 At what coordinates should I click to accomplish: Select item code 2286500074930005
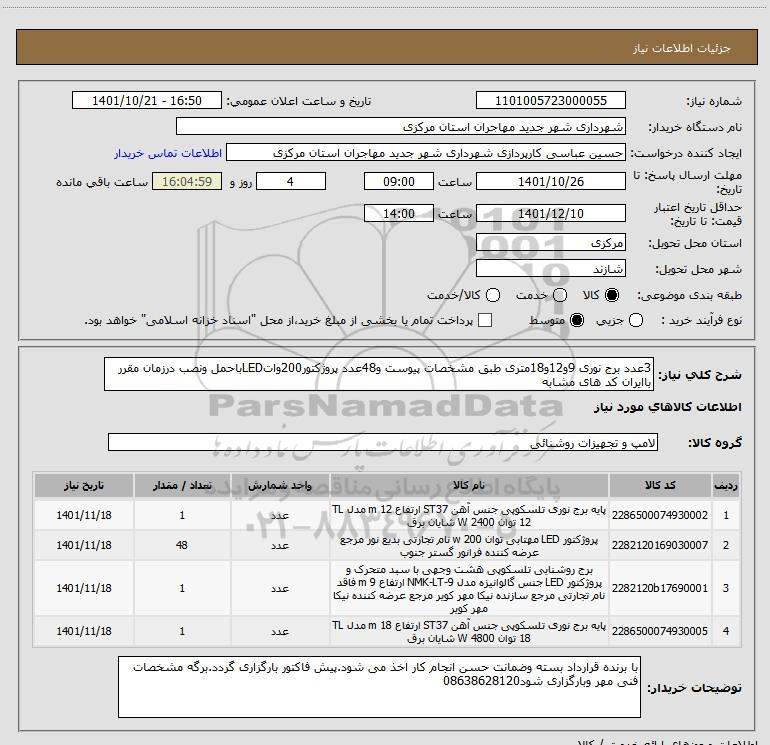point(660,631)
